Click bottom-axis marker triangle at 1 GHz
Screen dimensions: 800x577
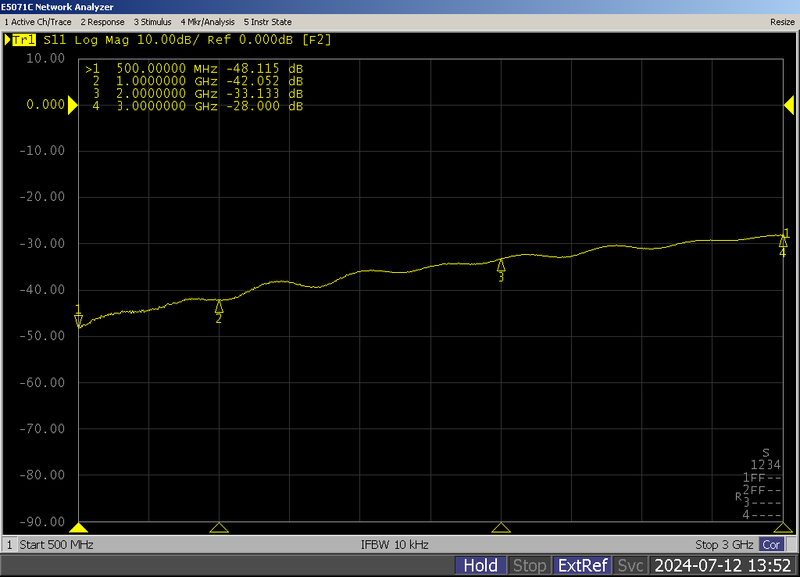(220, 528)
